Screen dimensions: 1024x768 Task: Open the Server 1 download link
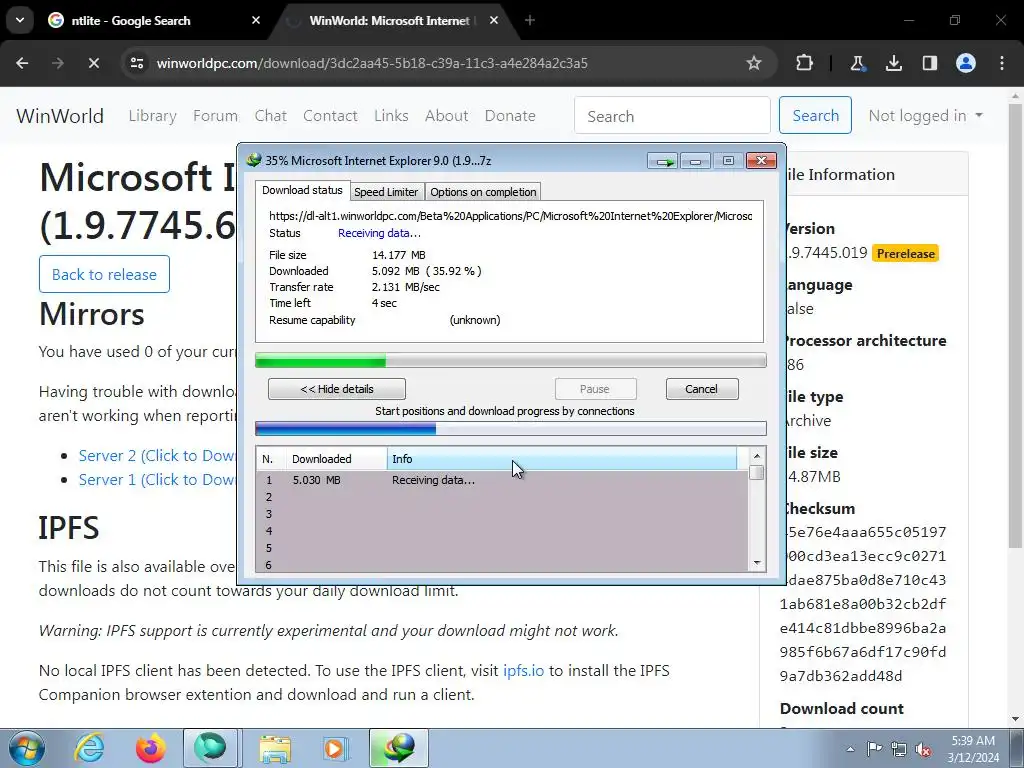(157, 479)
